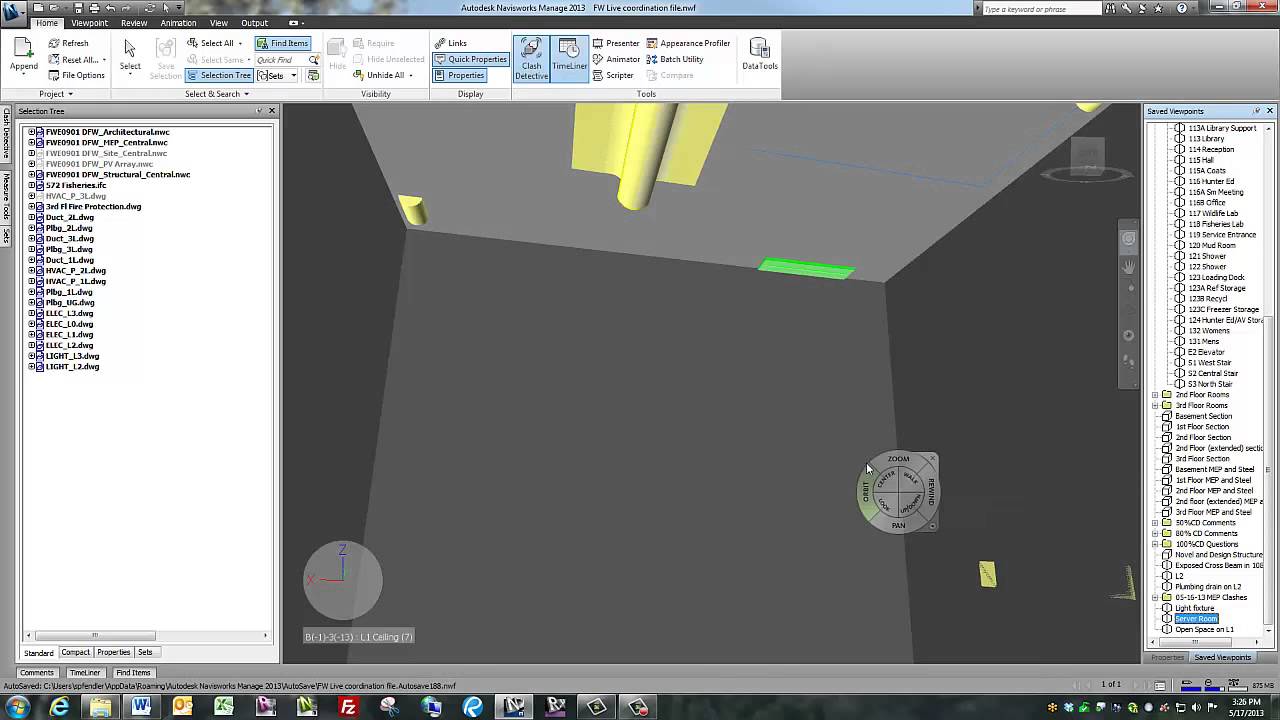Expand FWE0901 DFW_Architectural.nwc node
This screenshot has width=1280, height=720.
tap(31, 132)
